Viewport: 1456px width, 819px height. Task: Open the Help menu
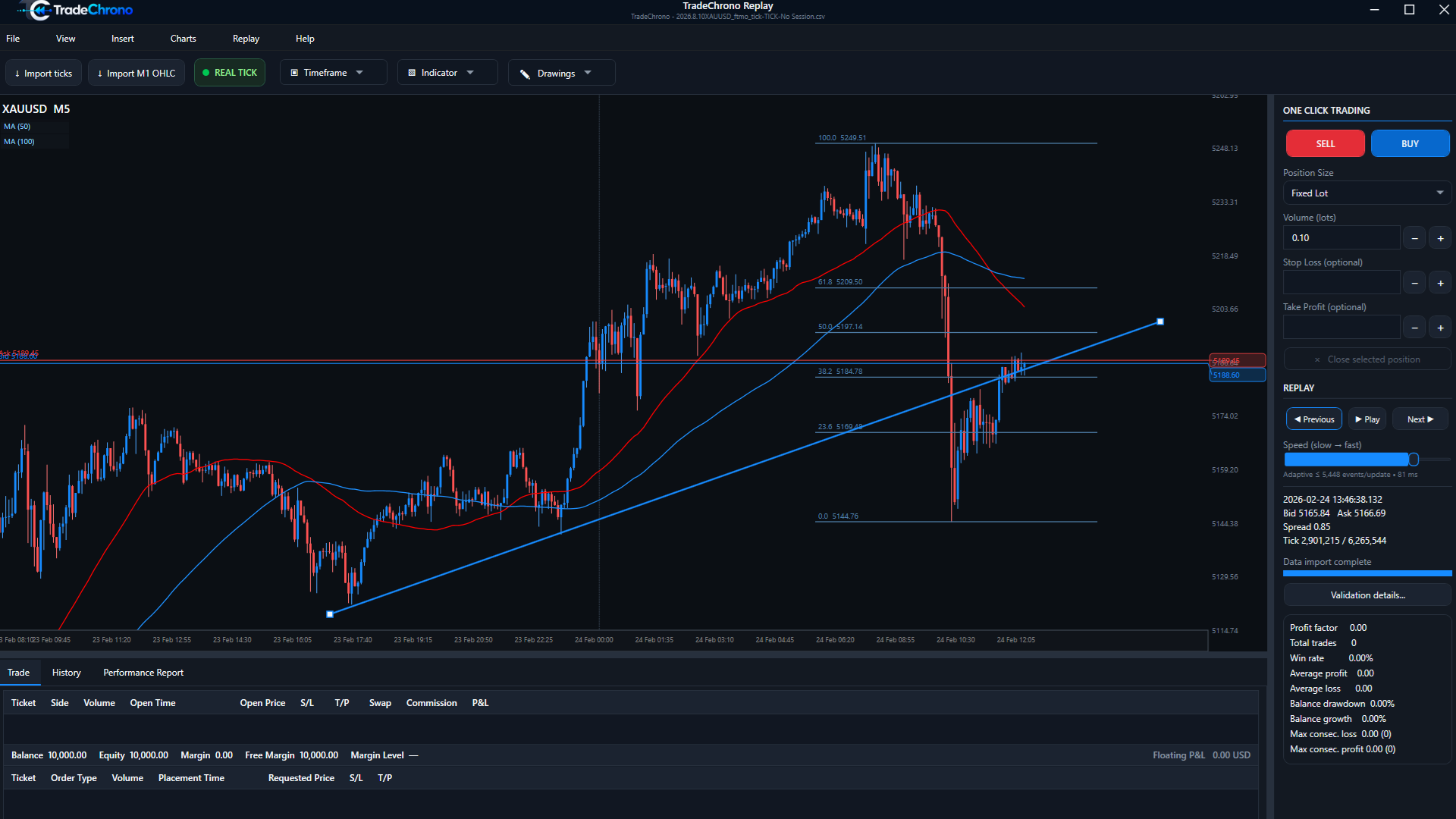pos(305,39)
